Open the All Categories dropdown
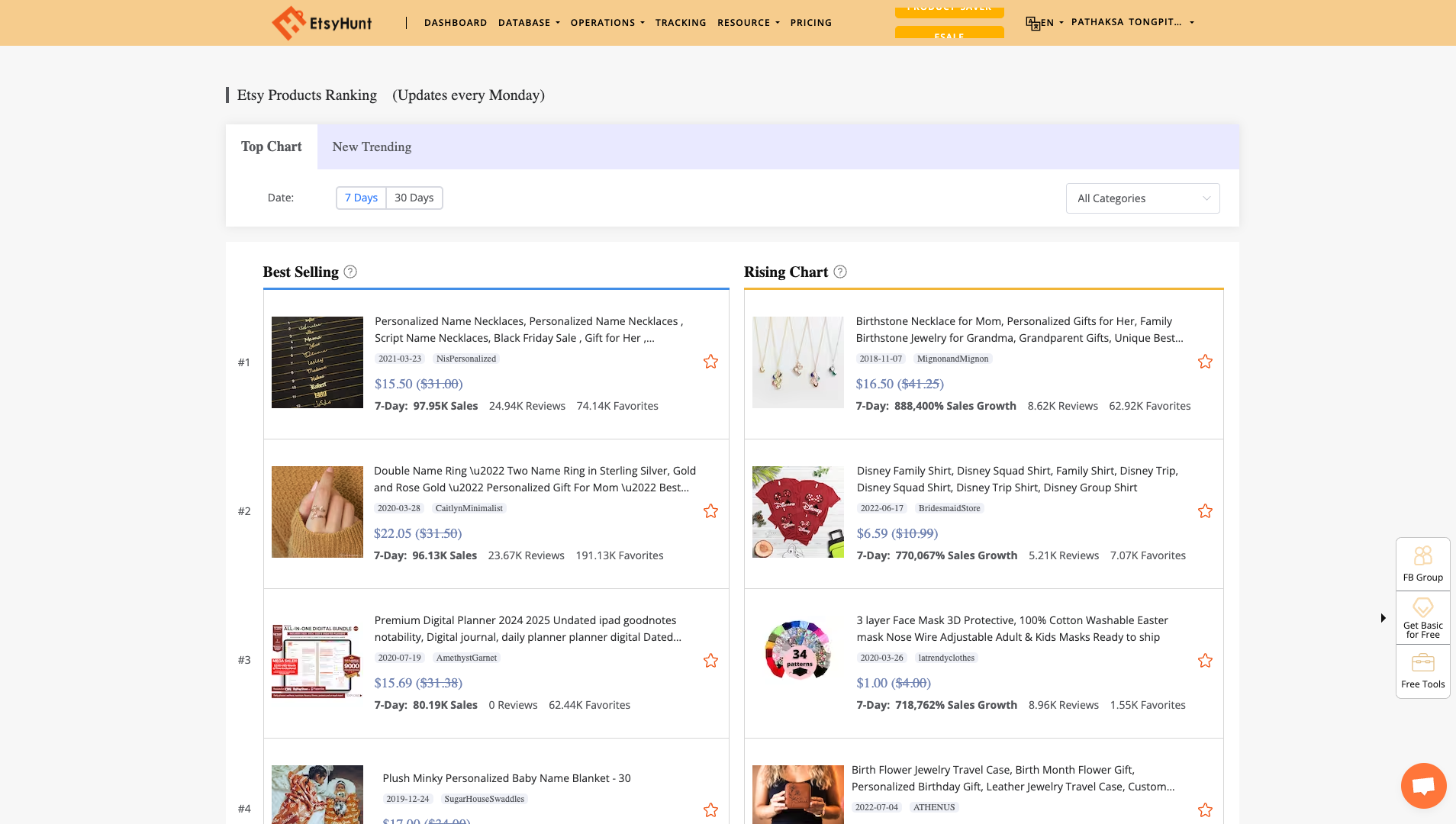 (1142, 198)
